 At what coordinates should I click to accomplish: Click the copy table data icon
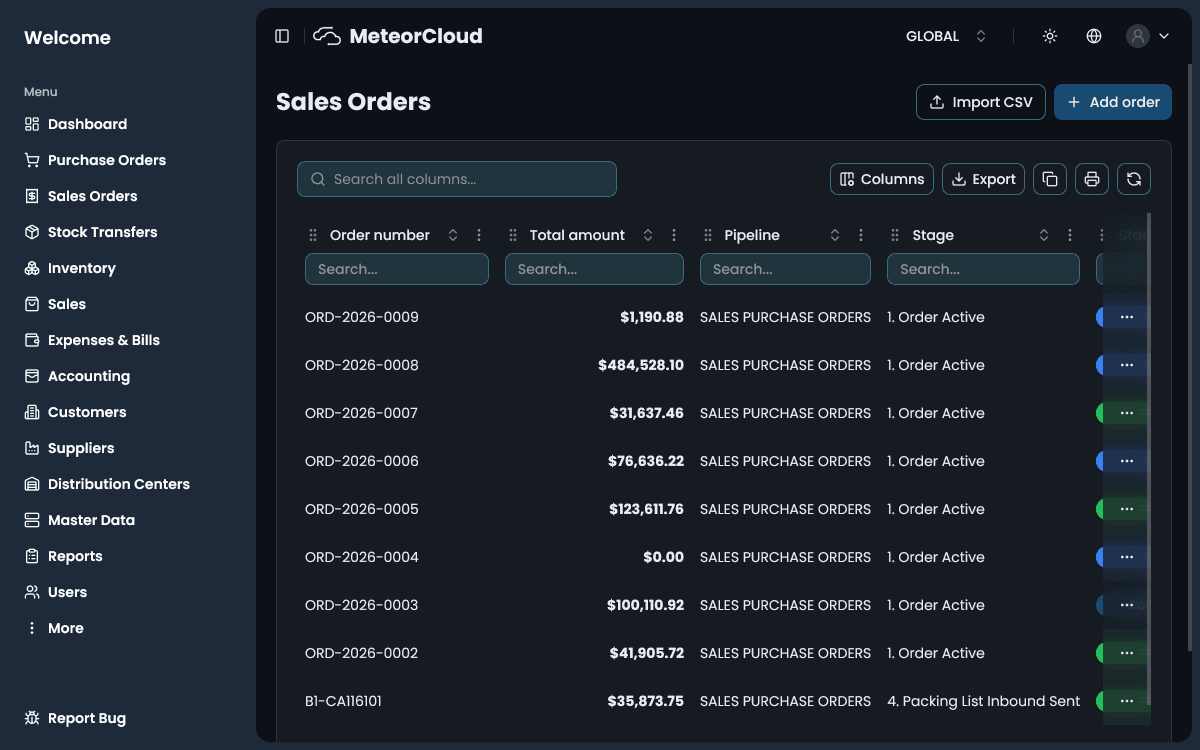coord(1049,179)
